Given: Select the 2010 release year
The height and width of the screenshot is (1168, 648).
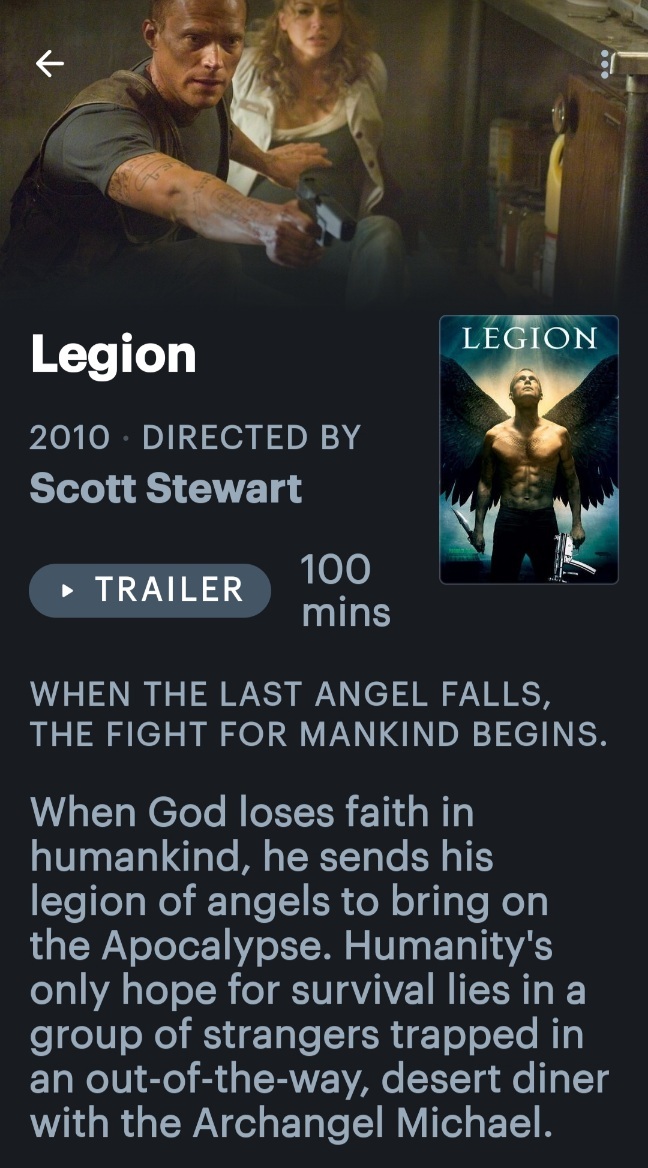Looking at the screenshot, I should pos(69,437).
